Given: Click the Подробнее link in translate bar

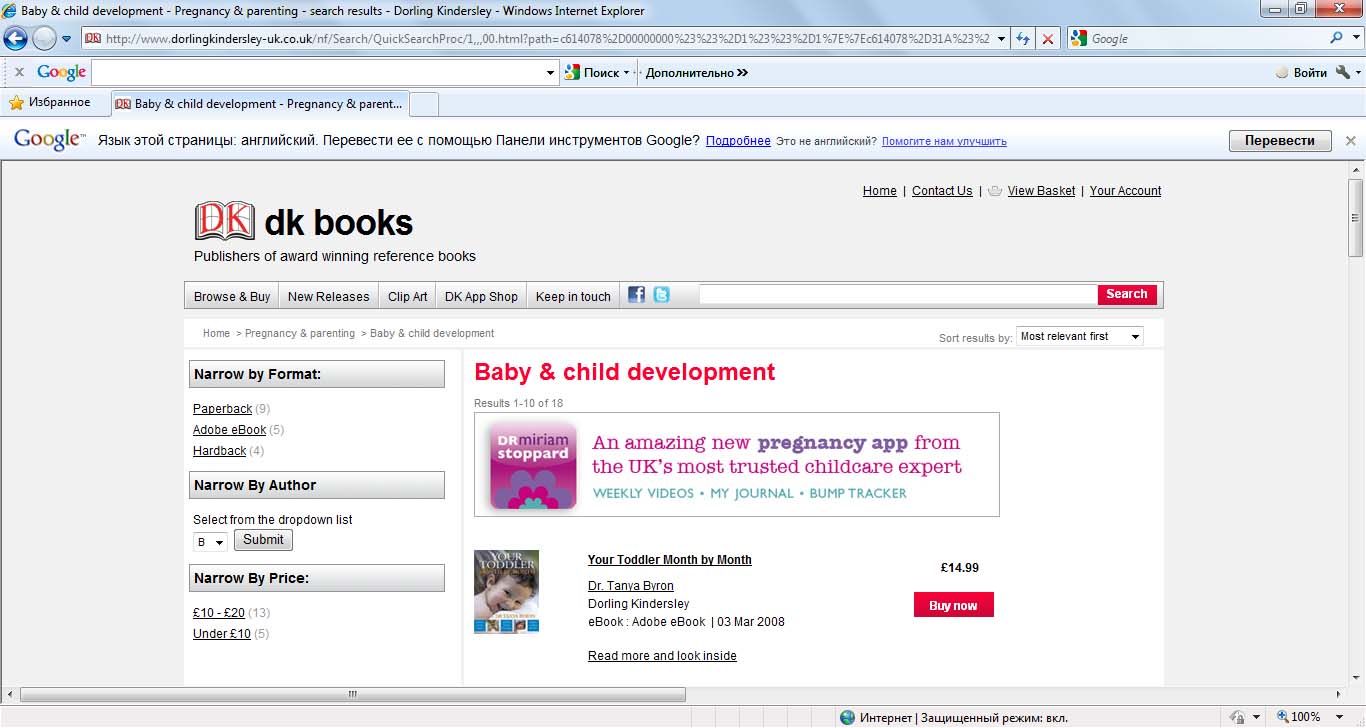Looking at the screenshot, I should tap(738, 141).
